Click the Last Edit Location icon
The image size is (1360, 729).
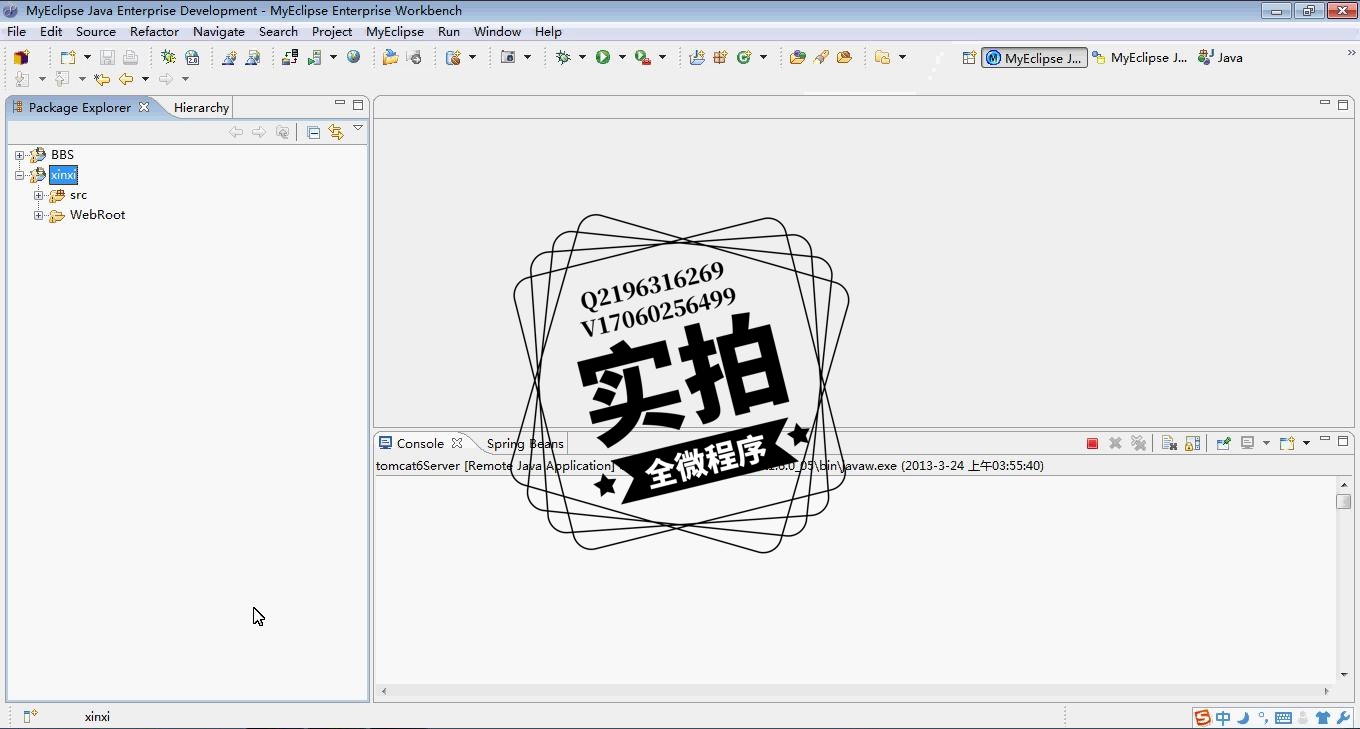pyautogui.click(x=101, y=79)
